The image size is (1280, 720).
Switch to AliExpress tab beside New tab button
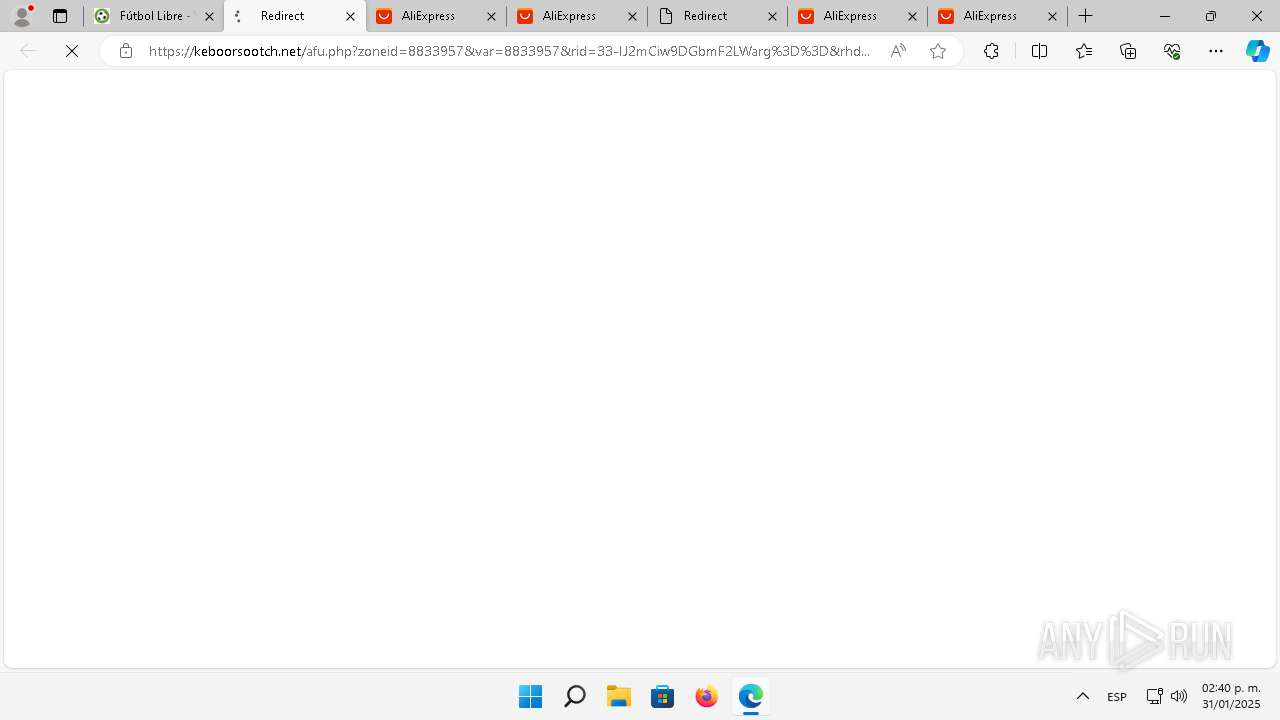click(x=997, y=16)
